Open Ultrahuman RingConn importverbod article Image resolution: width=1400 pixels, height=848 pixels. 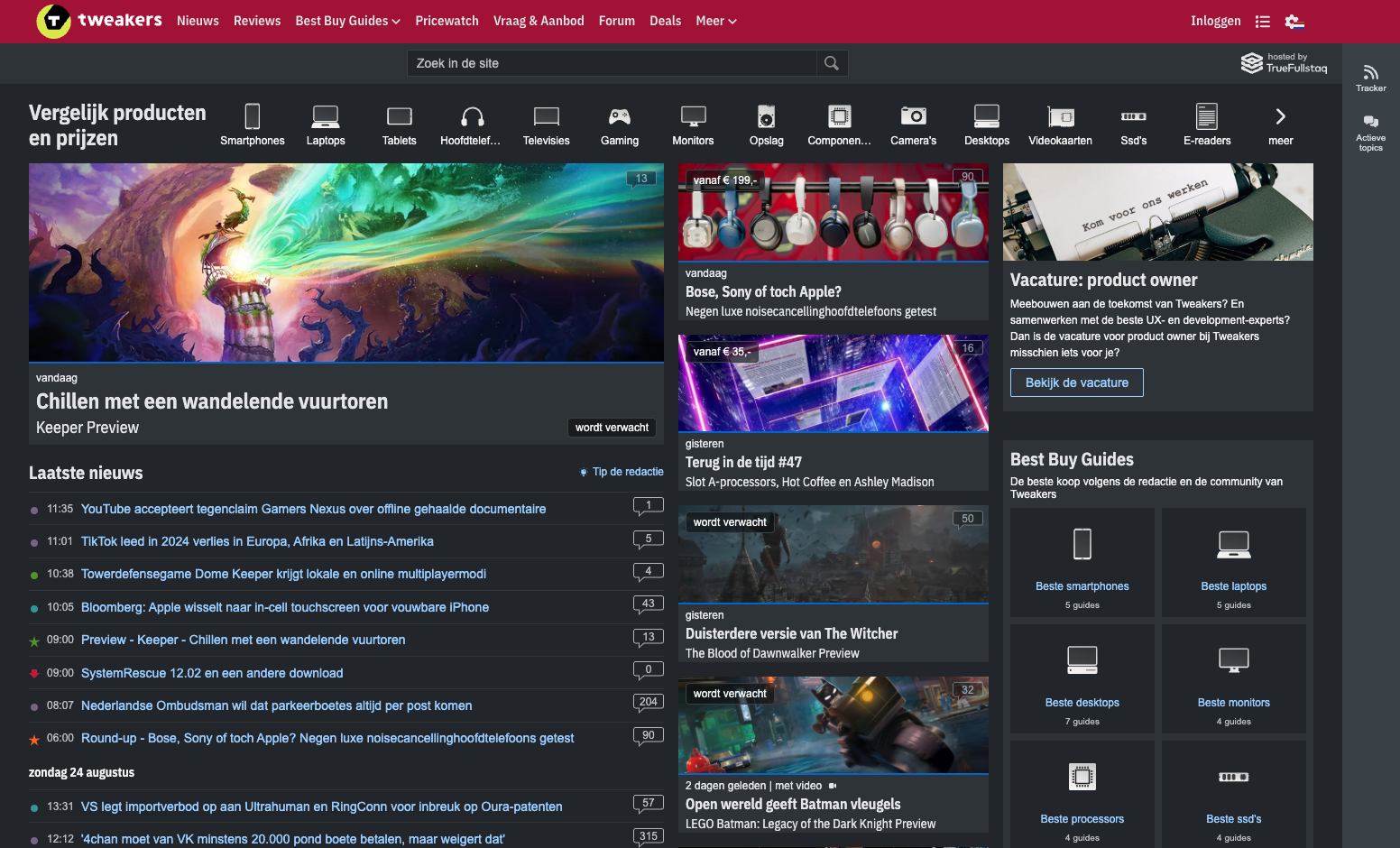(x=321, y=807)
